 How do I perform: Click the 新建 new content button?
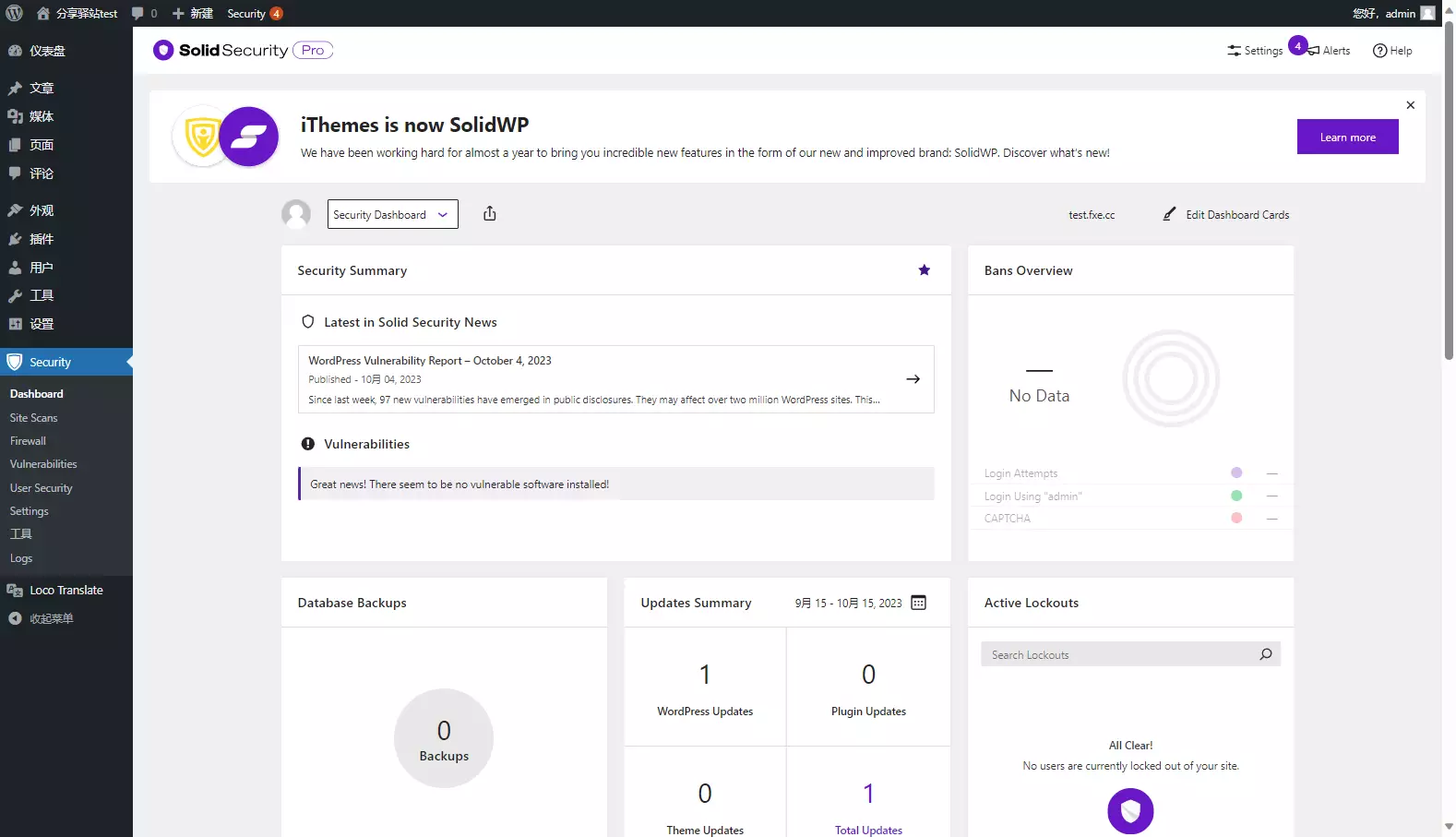click(193, 13)
